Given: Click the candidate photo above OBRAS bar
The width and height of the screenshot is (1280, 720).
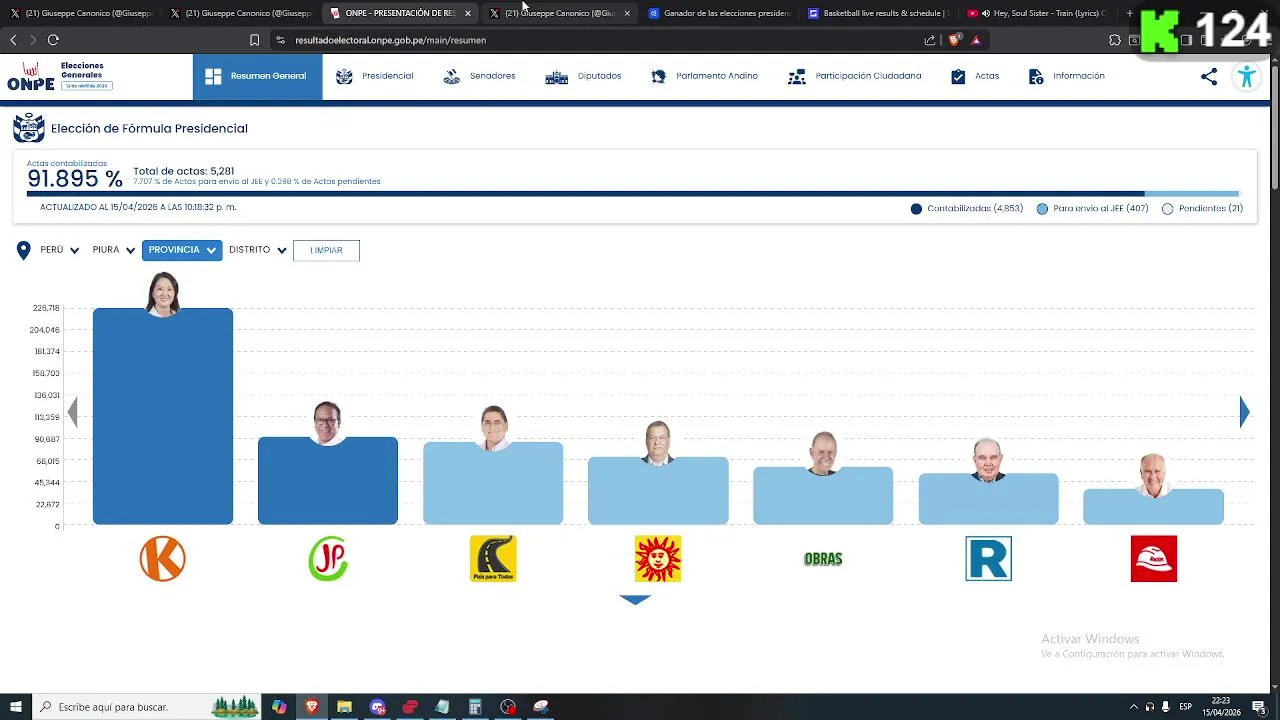Looking at the screenshot, I should tap(823, 454).
